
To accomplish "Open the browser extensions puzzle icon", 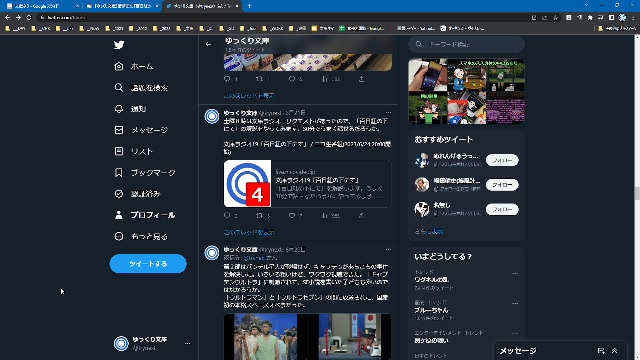I will click(x=590, y=18).
